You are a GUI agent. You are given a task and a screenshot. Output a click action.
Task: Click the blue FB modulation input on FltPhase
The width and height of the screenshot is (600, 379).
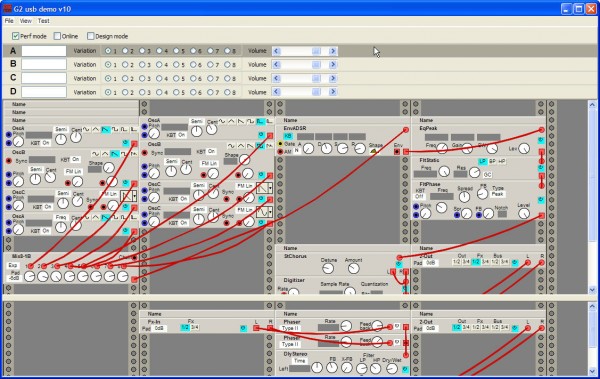pos(479,215)
